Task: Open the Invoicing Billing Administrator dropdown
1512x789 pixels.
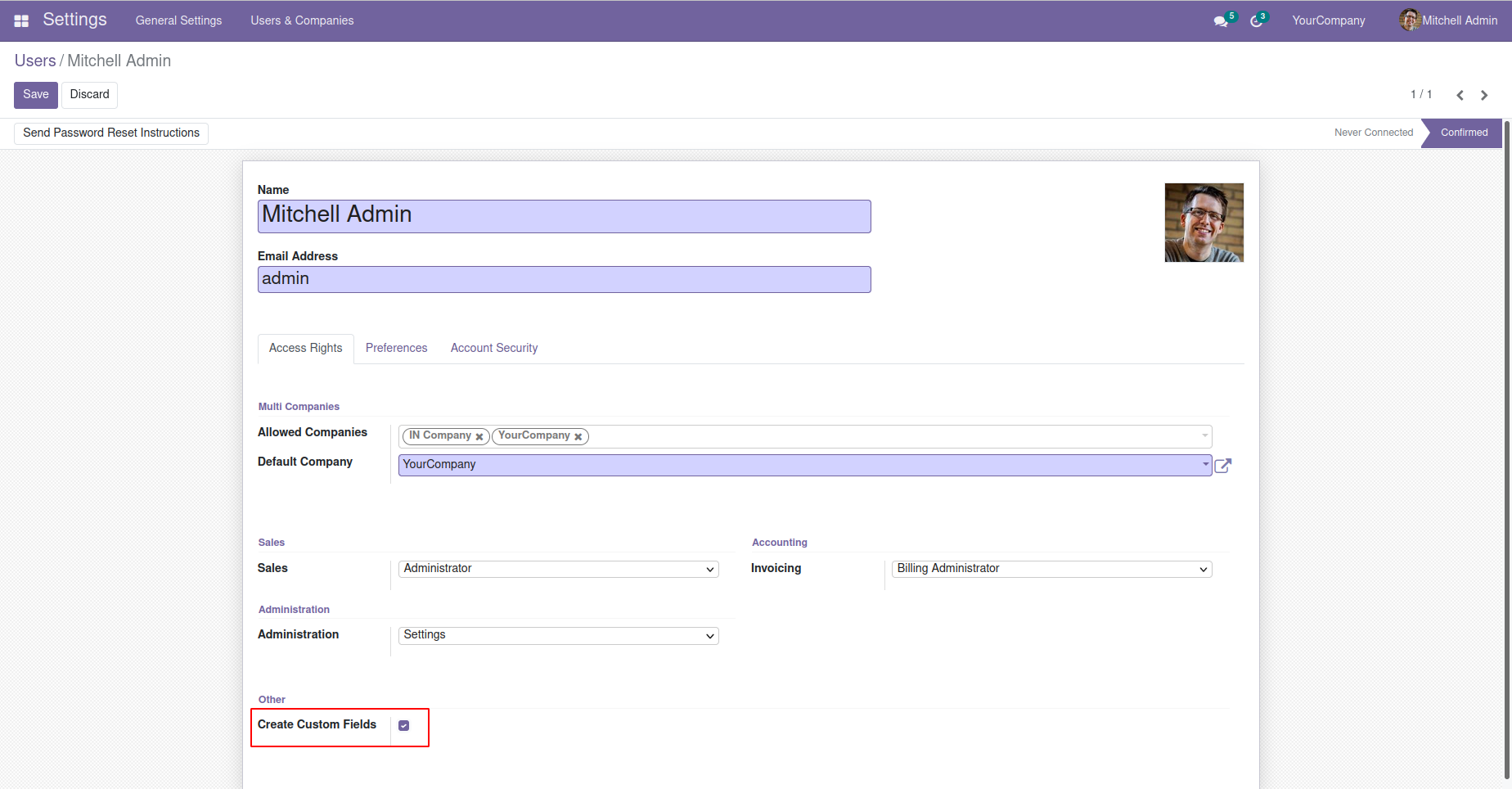Action: (1051, 569)
